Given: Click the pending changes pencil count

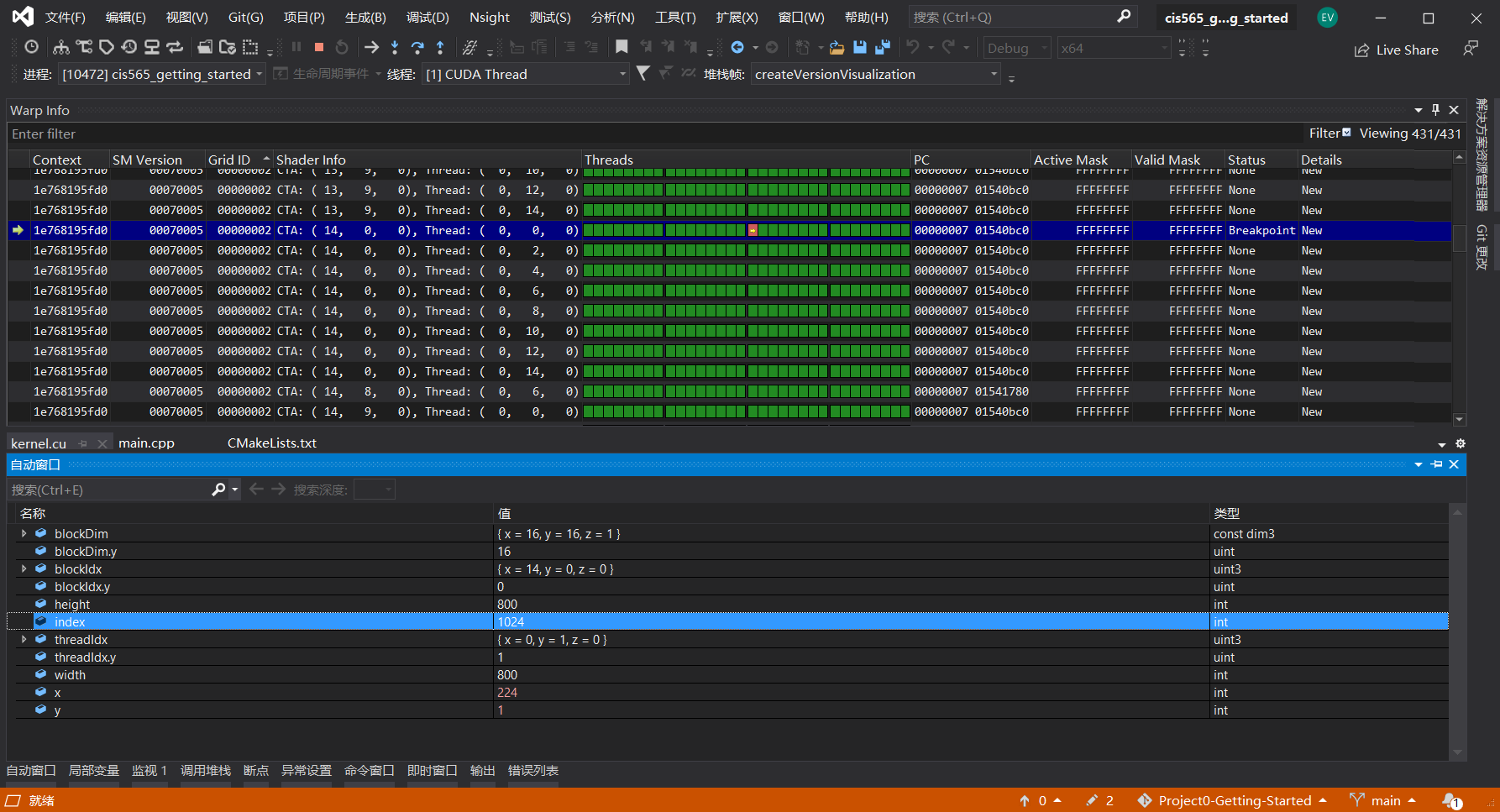Looking at the screenshot, I should pos(1099,801).
